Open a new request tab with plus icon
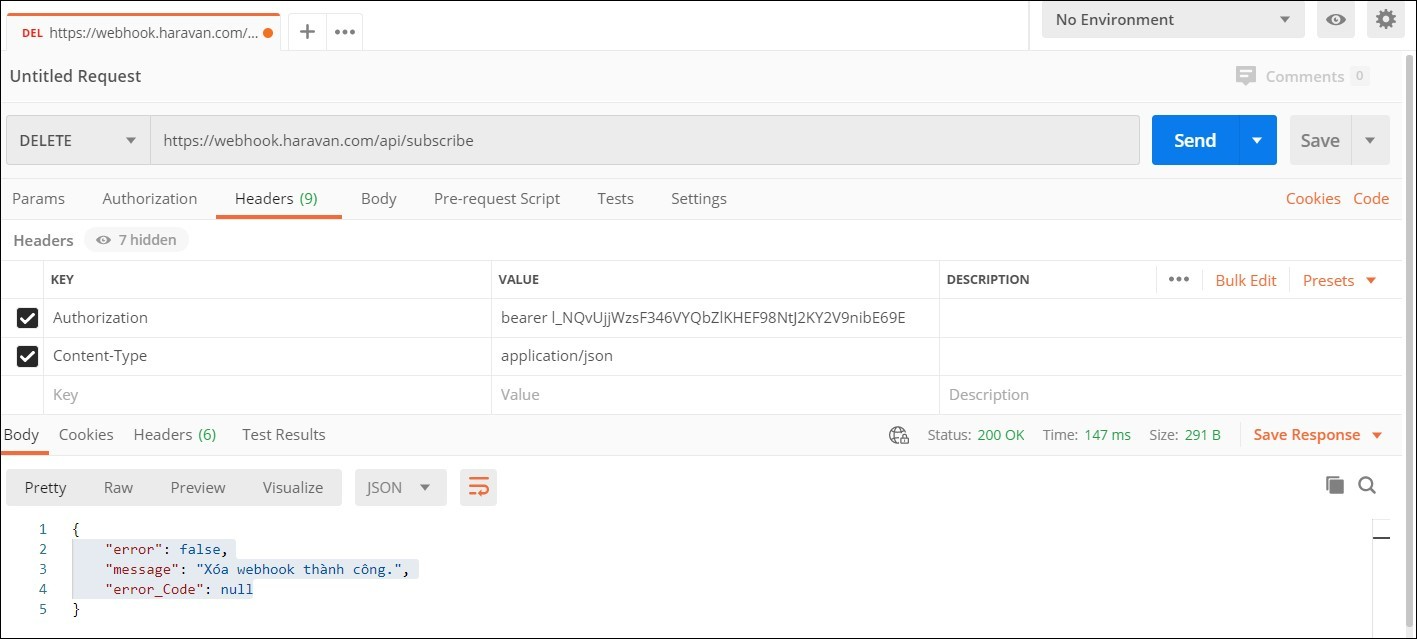The width and height of the screenshot is (1417, 639). (x=306, y=31)
